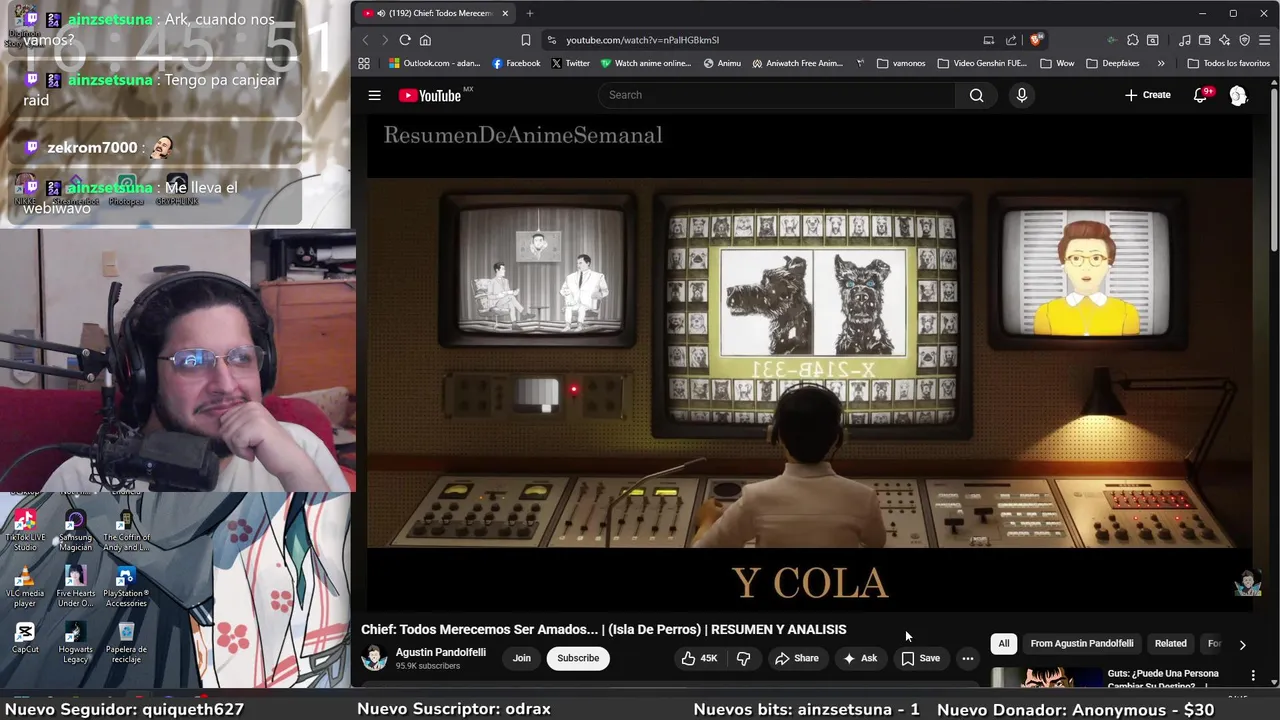Click the YouTube search magnifier button
The image size is (1280, 720).
click(976, 95)
